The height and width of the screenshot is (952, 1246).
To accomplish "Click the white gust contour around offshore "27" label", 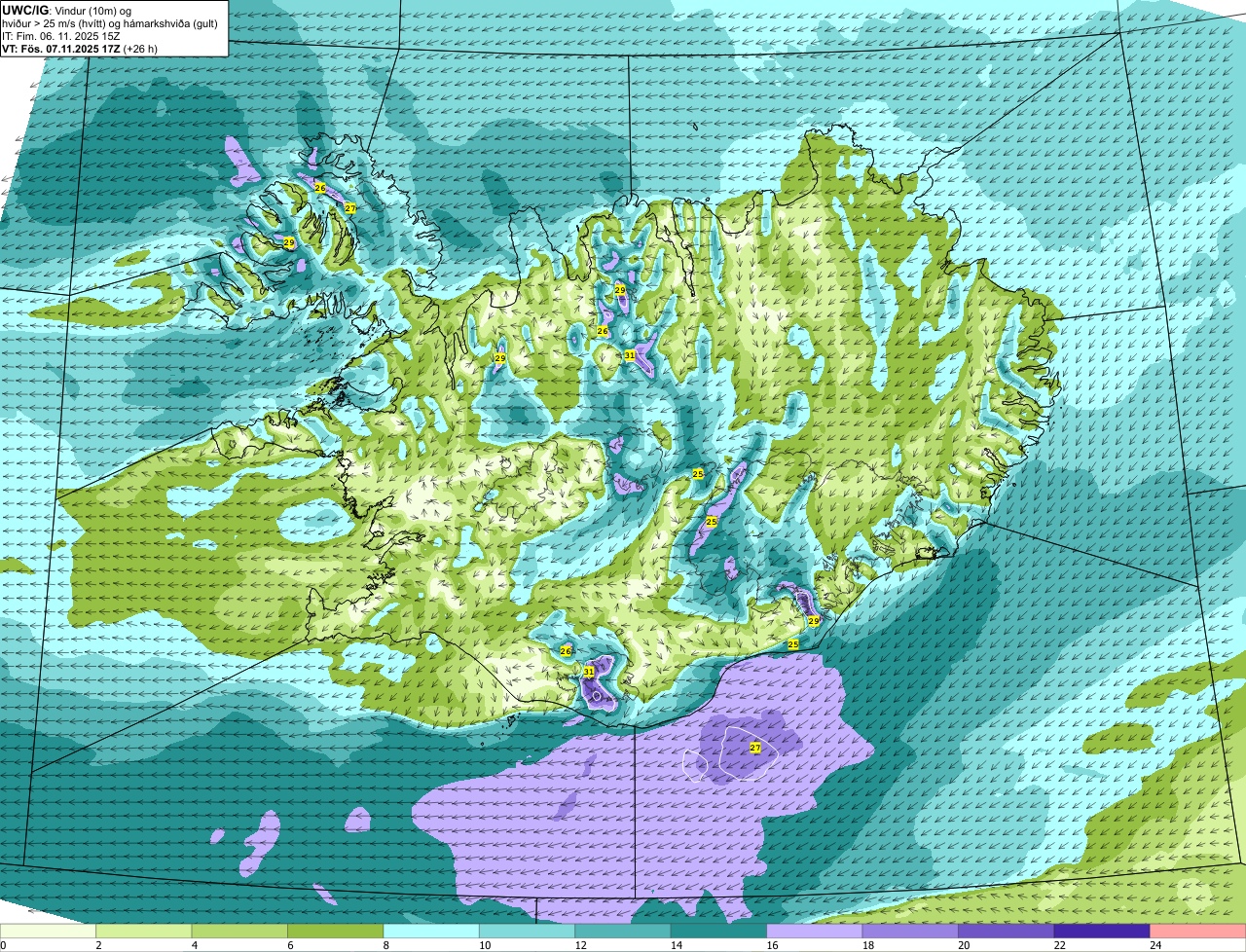I will 749,754.
